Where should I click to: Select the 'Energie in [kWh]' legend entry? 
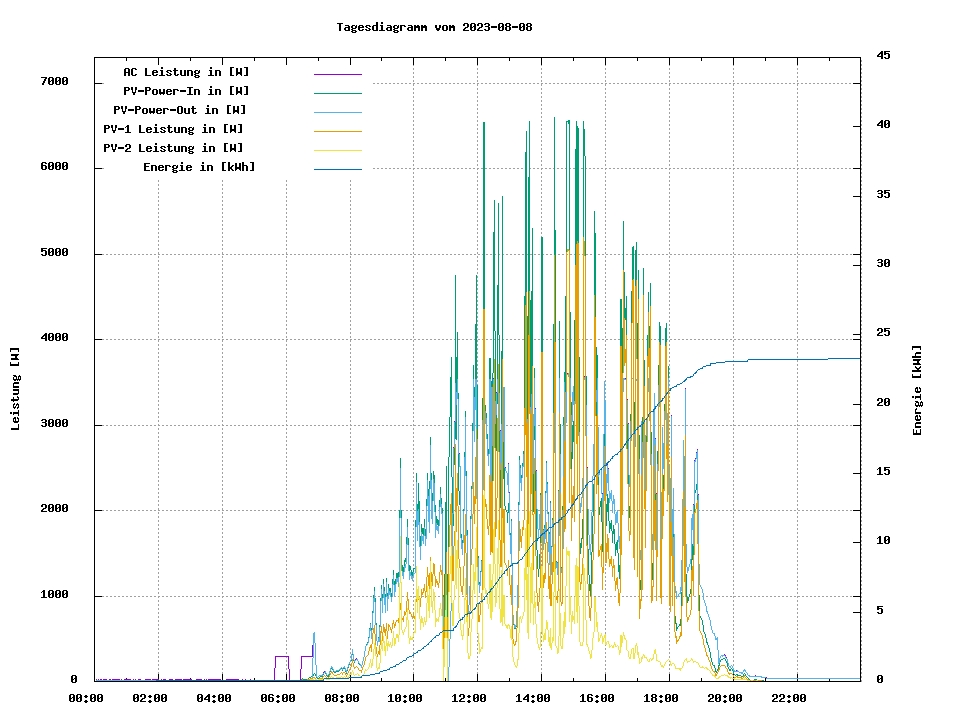click(199, 167)
